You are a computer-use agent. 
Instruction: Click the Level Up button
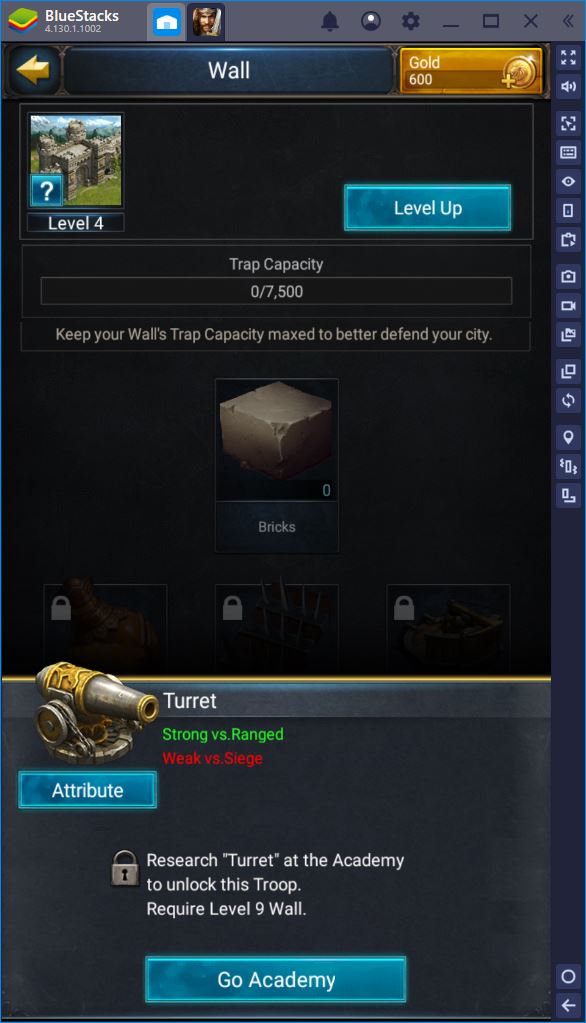(x=427, y=208)
